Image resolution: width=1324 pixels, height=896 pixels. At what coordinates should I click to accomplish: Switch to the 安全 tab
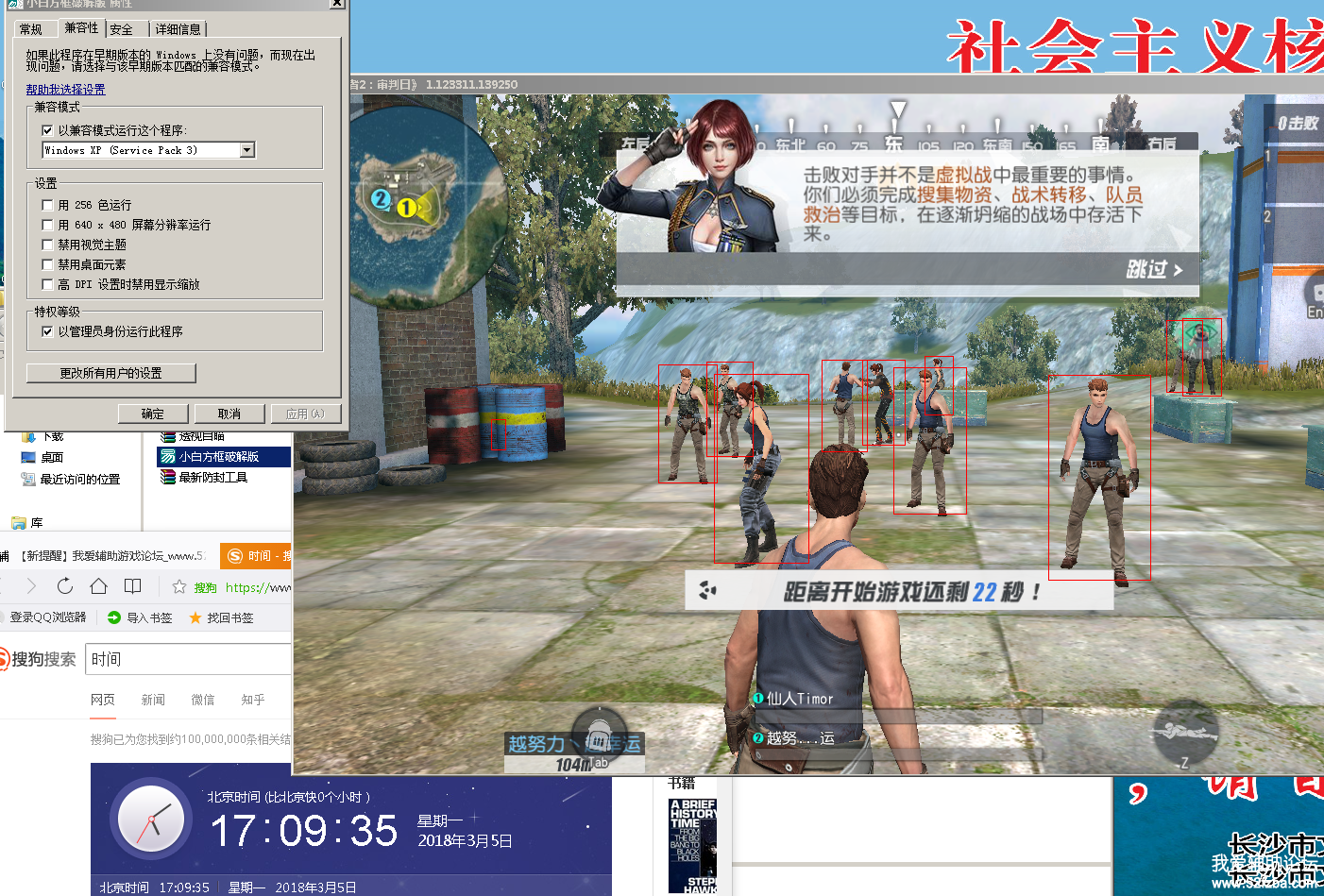coord(122,30)
